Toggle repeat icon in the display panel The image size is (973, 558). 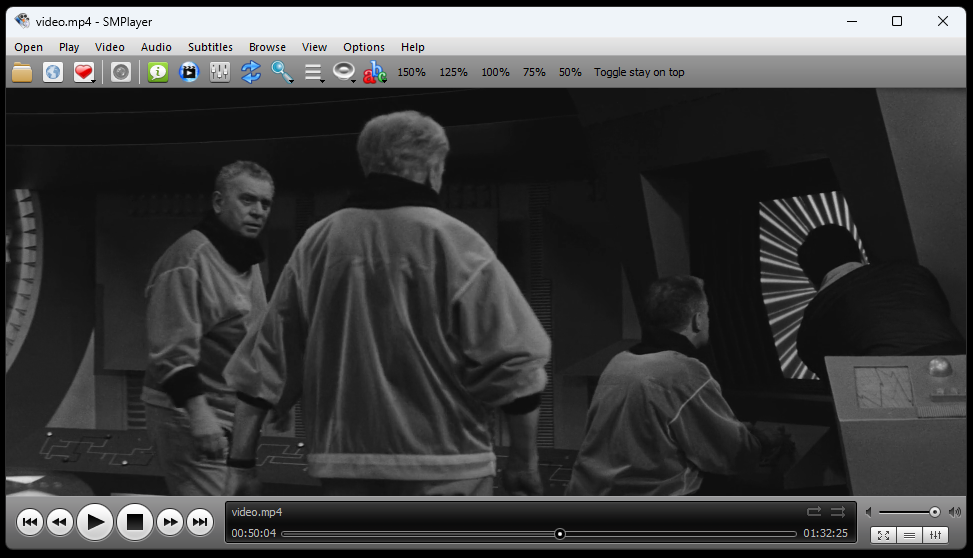pos(814,511)
